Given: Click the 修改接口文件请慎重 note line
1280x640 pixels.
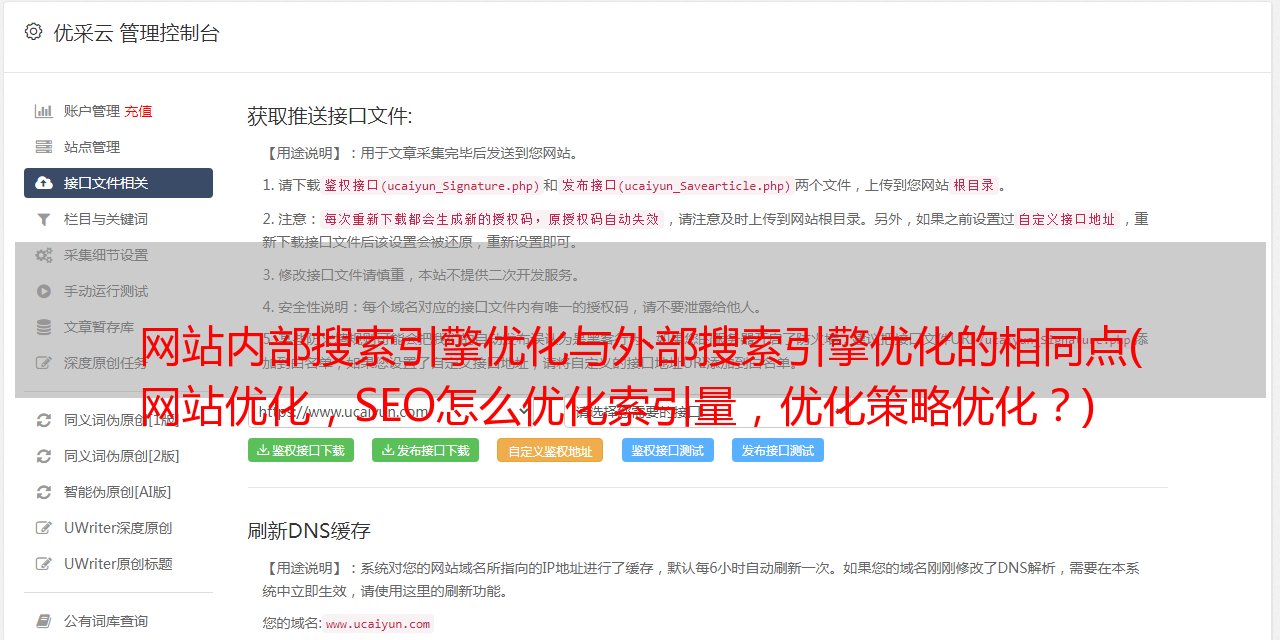Looking at the screenshot, I should (x=421, y=275).
